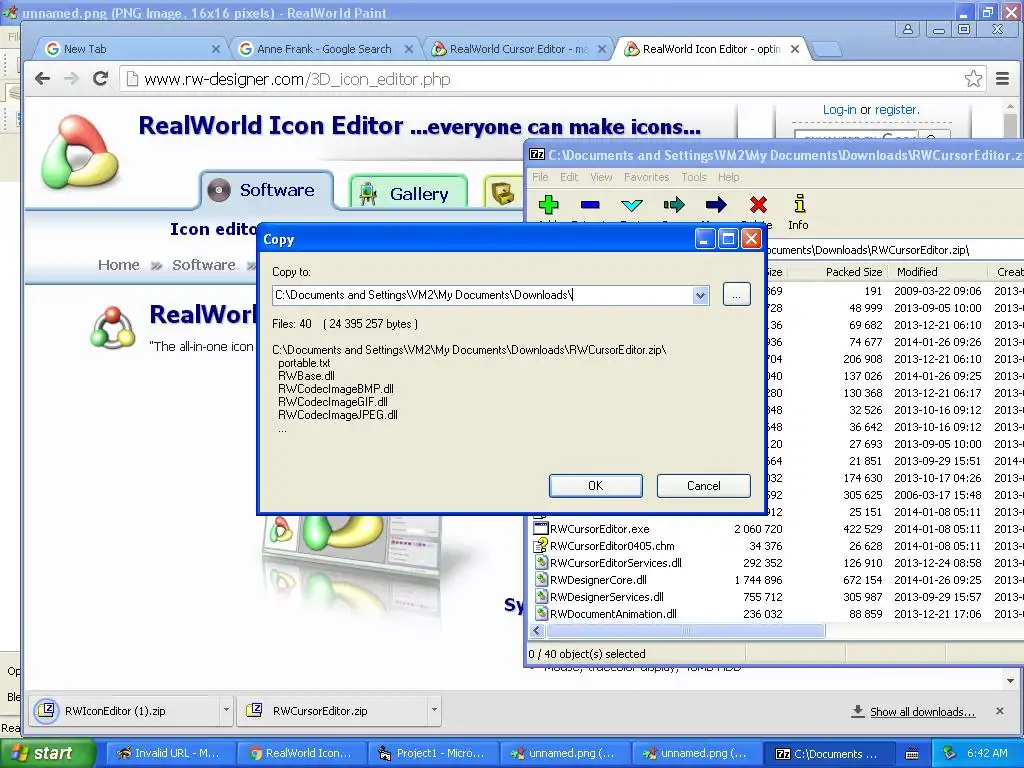Screen dimensions: 1024x768
Task: Click the Copy arrow icon in 7-Zip toolbar
Action: coord(674,205)
